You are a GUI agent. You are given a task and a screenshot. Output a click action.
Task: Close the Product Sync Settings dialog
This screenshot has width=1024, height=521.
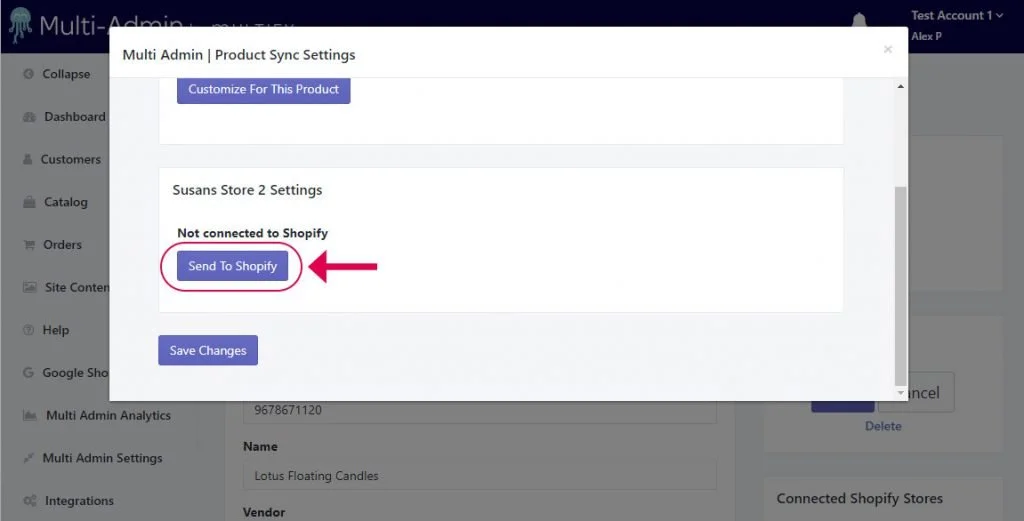(x=888, y=50)
